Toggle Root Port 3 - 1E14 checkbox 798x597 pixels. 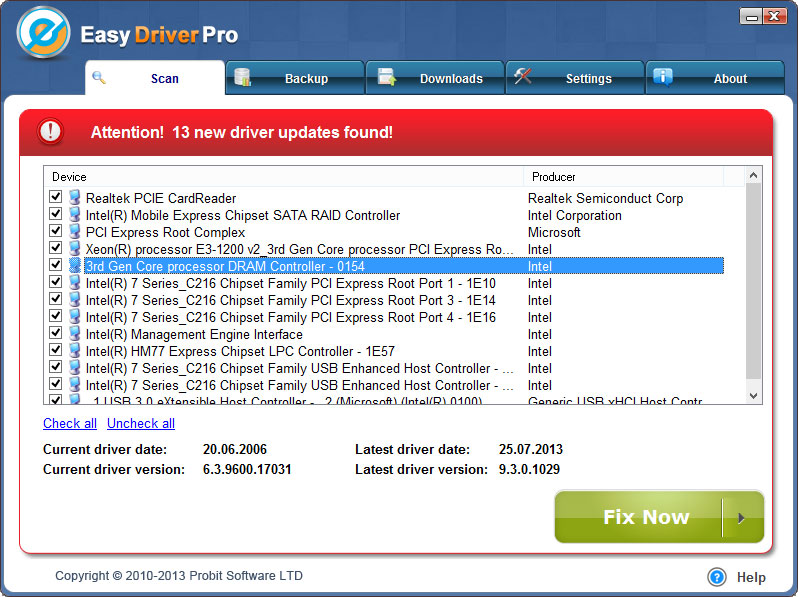tap(55, 299)
